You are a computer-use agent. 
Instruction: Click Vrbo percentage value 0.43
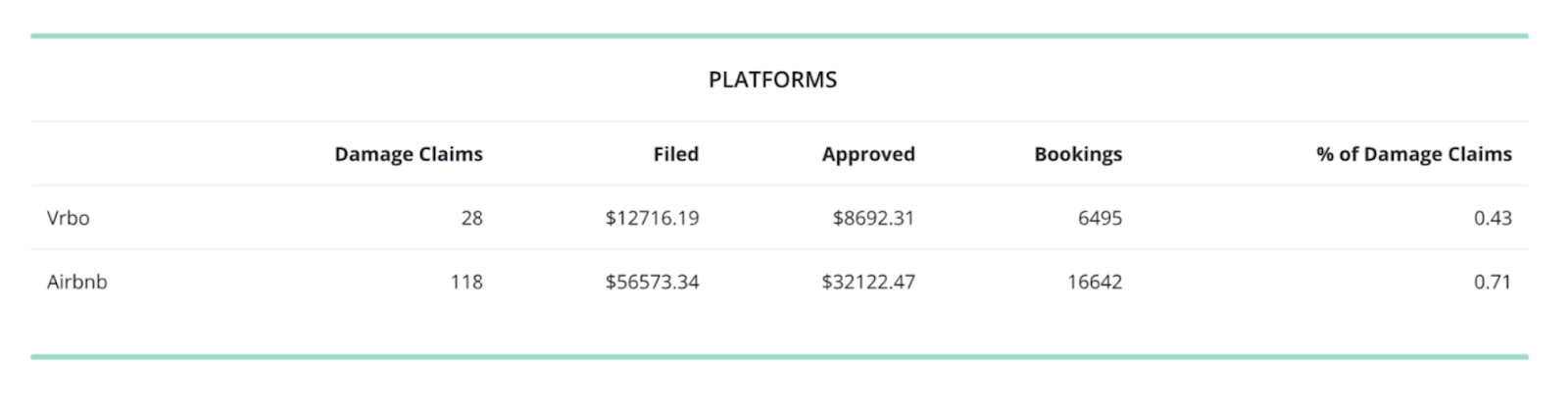pos(1492,218)
